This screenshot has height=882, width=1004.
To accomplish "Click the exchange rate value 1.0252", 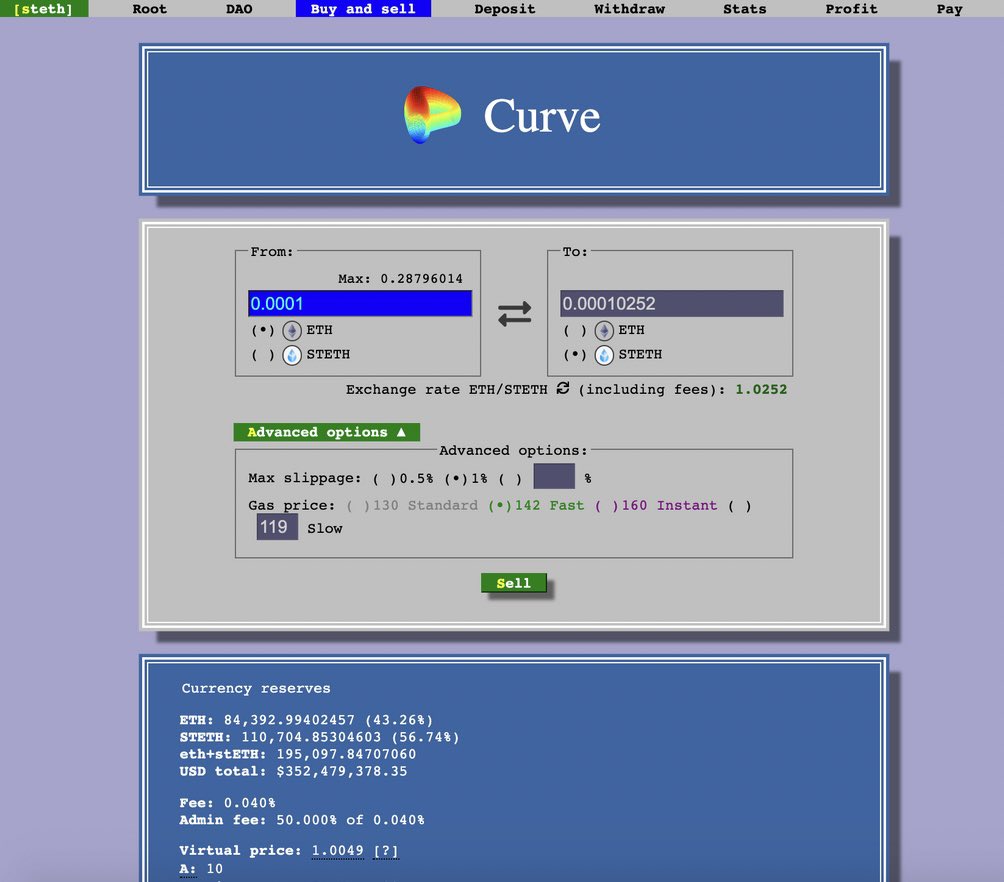I will point(761,389).
